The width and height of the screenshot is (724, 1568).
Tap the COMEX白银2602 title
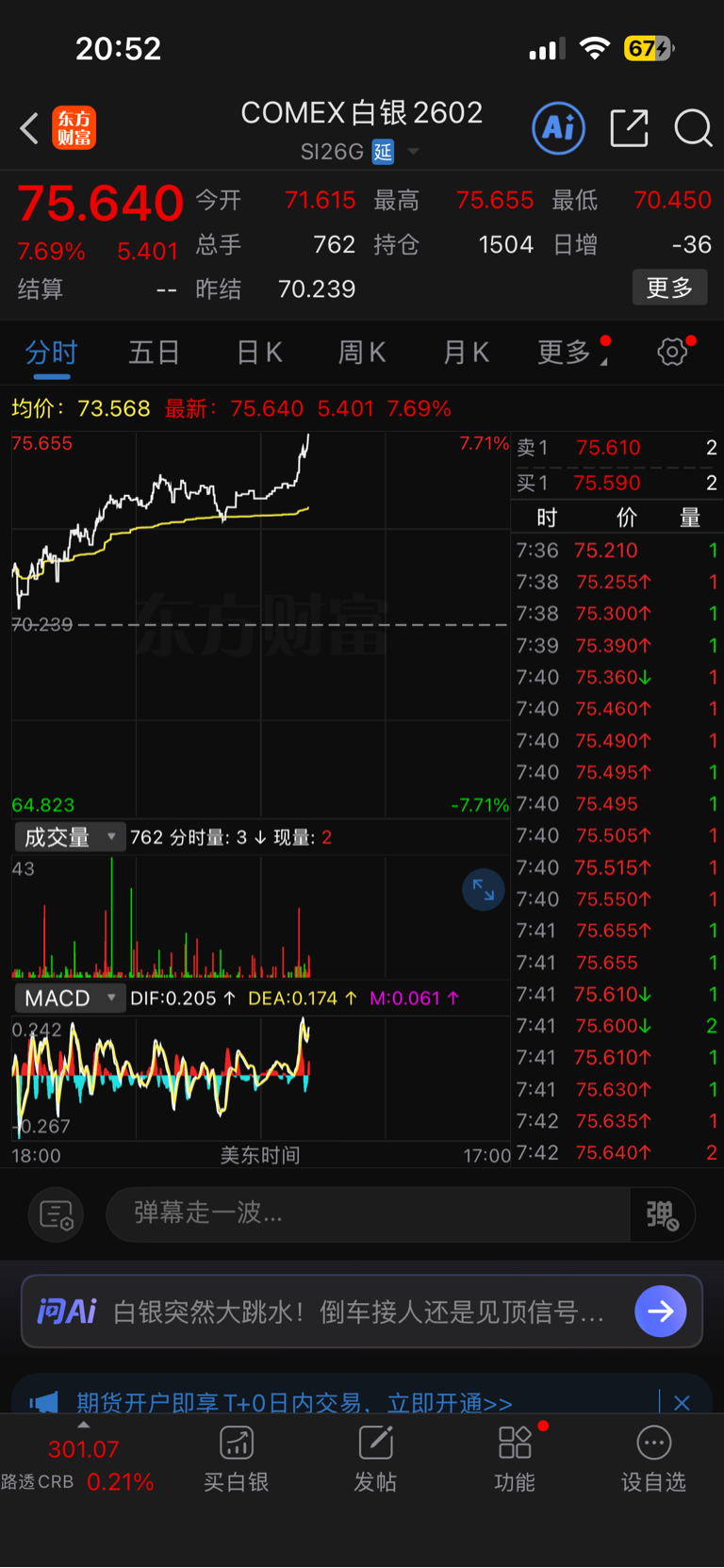tap(362, 113)
